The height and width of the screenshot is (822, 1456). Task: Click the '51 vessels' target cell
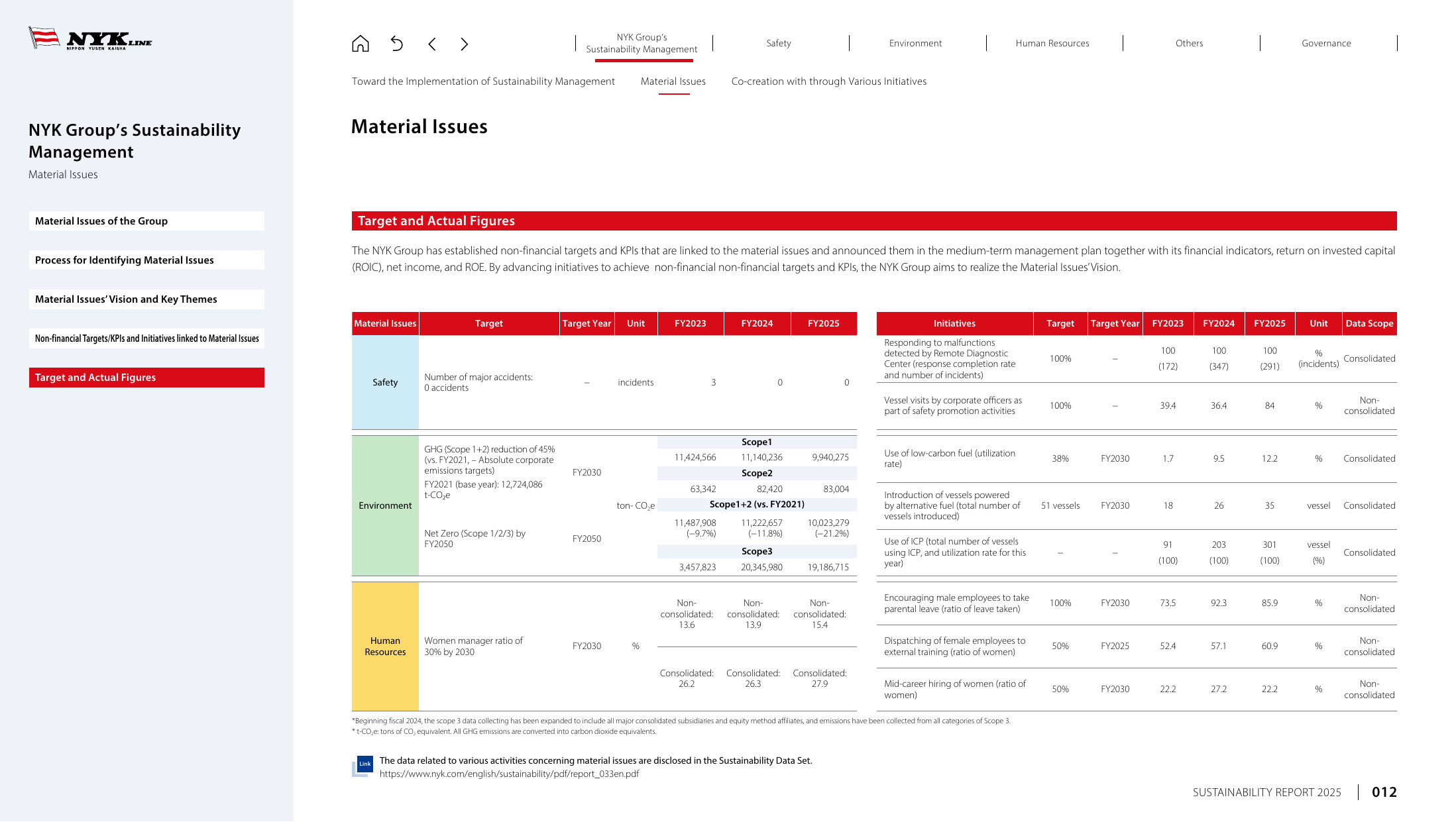pyautogui.click(x=1060, y=505)
